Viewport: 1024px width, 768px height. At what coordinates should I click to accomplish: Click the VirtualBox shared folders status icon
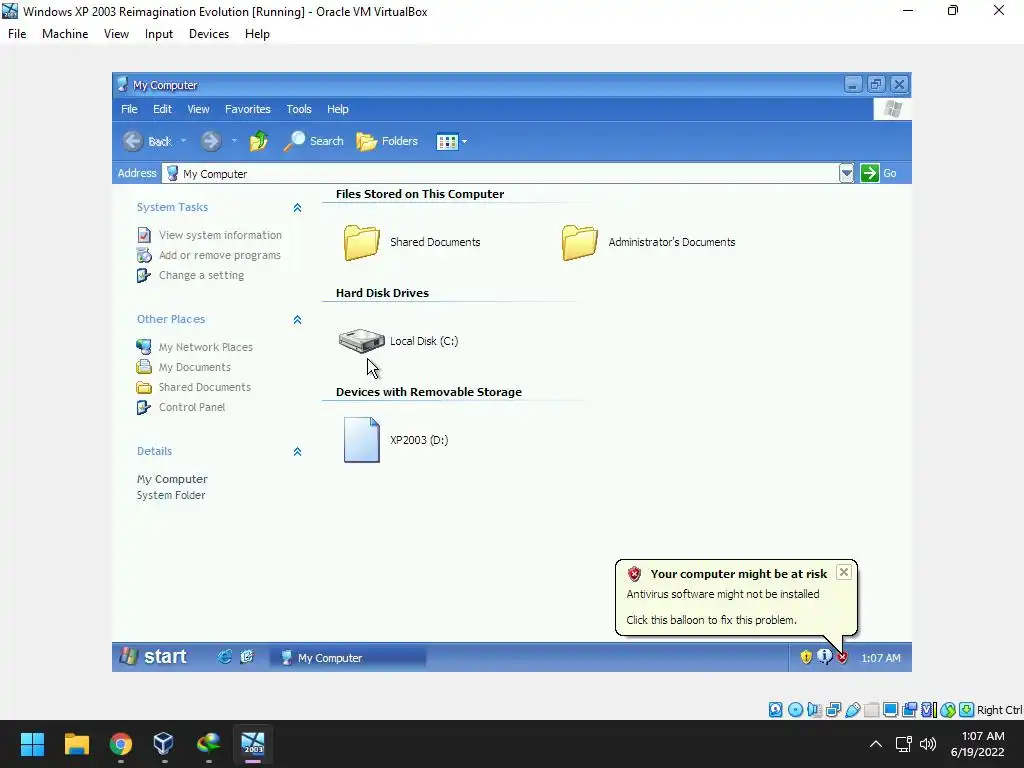pos(871,710)
